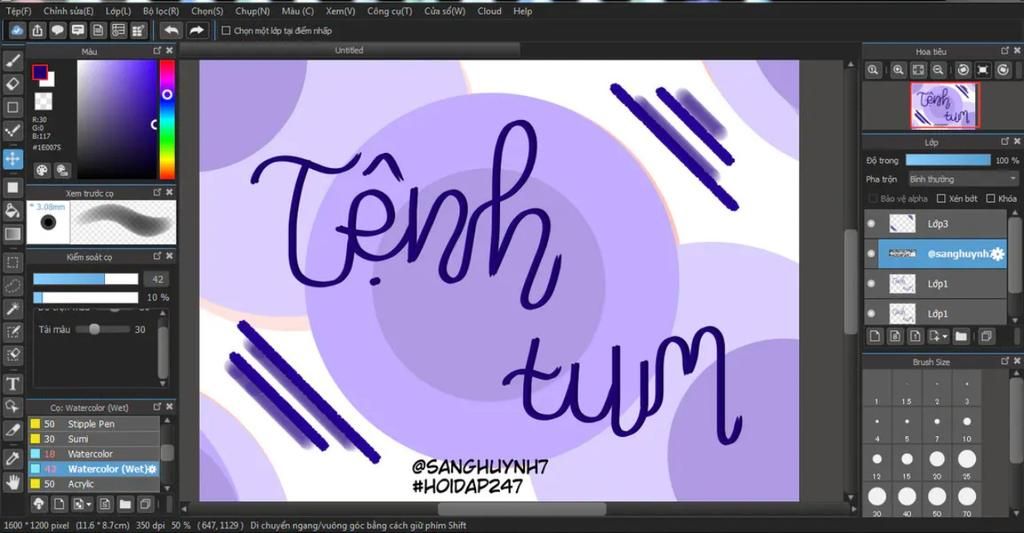
Task: Click the brush size value field 42
Action: click(x=157, y=279)
